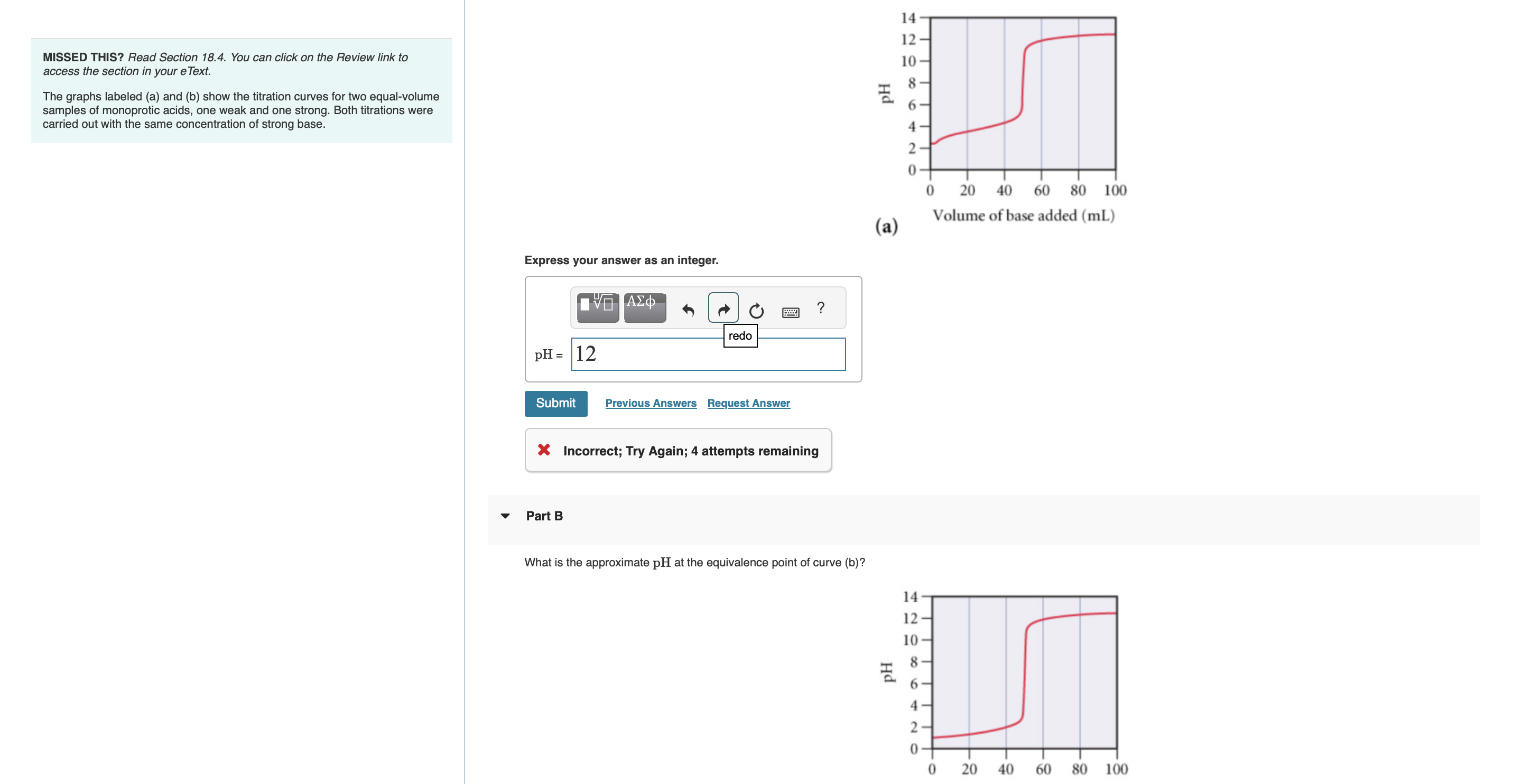Click the question mark help icon
This screenshot has height=784, width=1522.
(x=821, y=308)
